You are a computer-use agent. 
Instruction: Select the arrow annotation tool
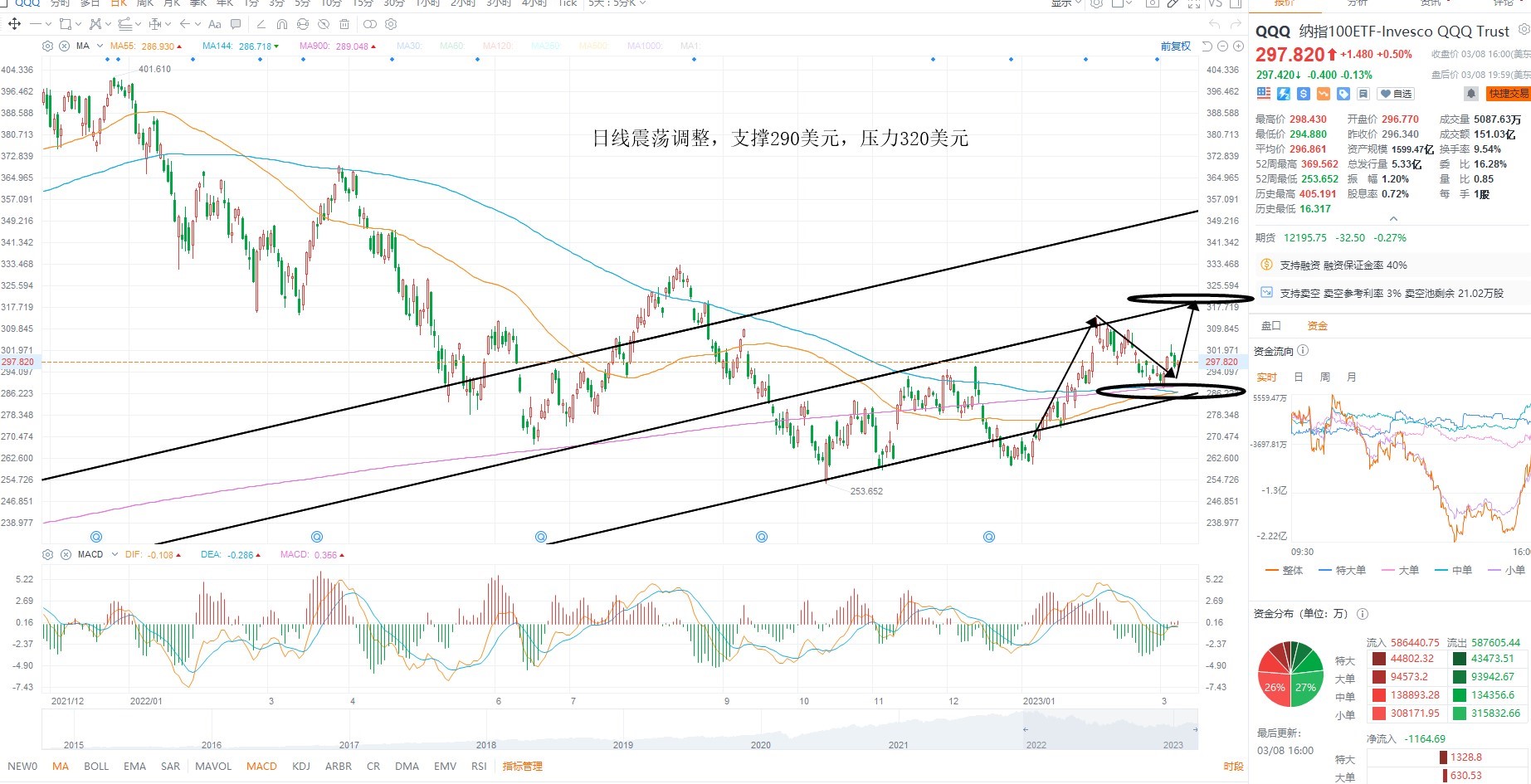coord(185,24)
